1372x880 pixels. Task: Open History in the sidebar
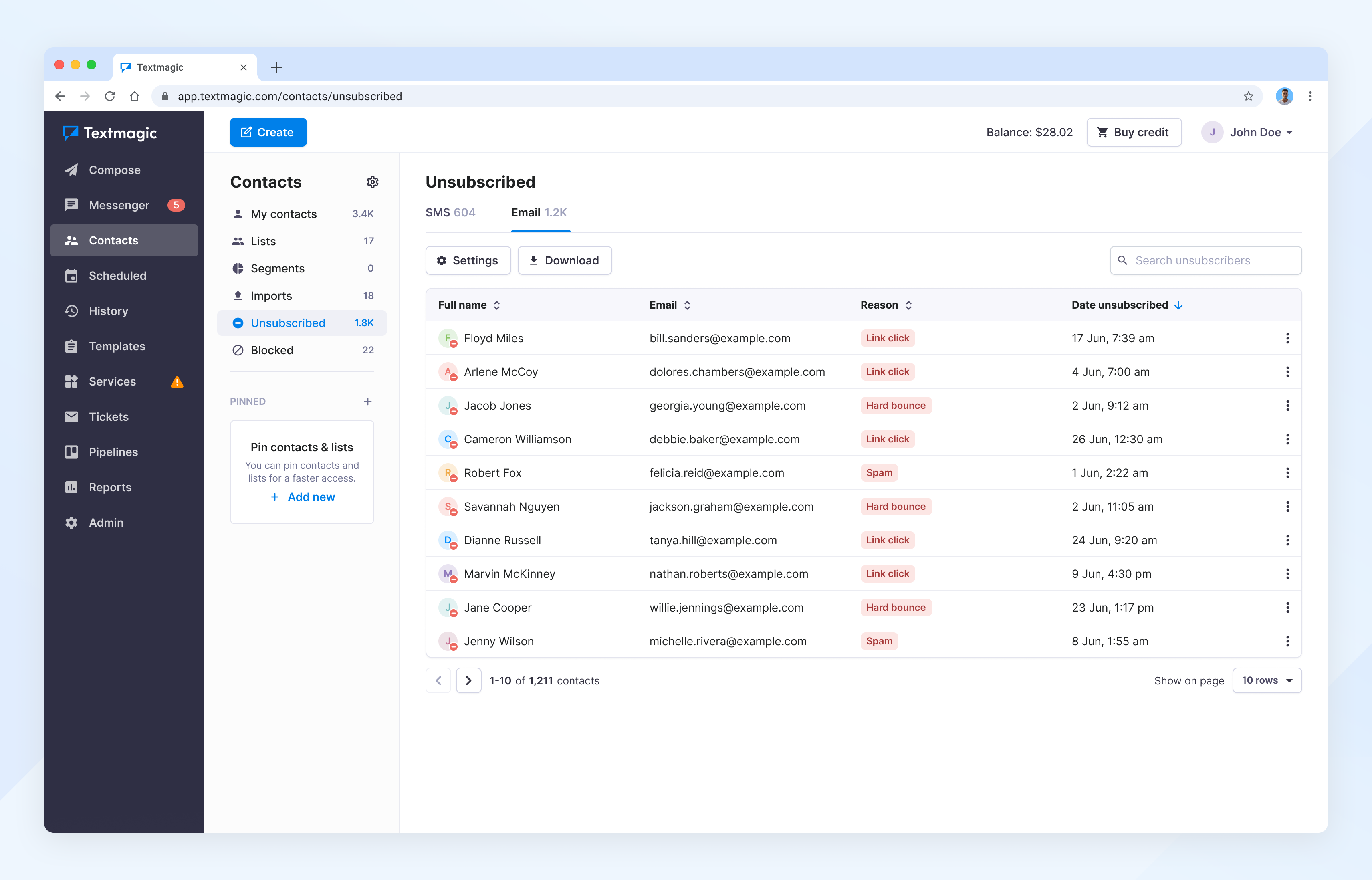[x=124, y=311]
